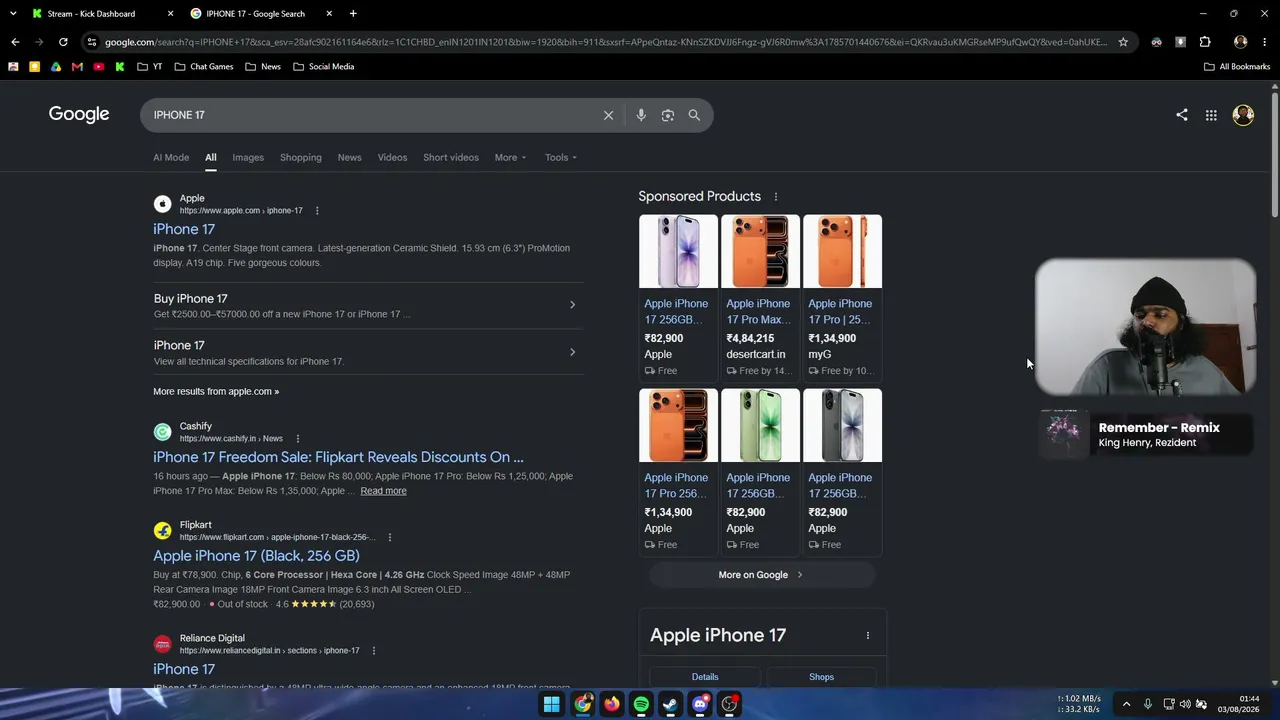
Task: Click the taskbar volume icon
Action: click(1185, 704)
